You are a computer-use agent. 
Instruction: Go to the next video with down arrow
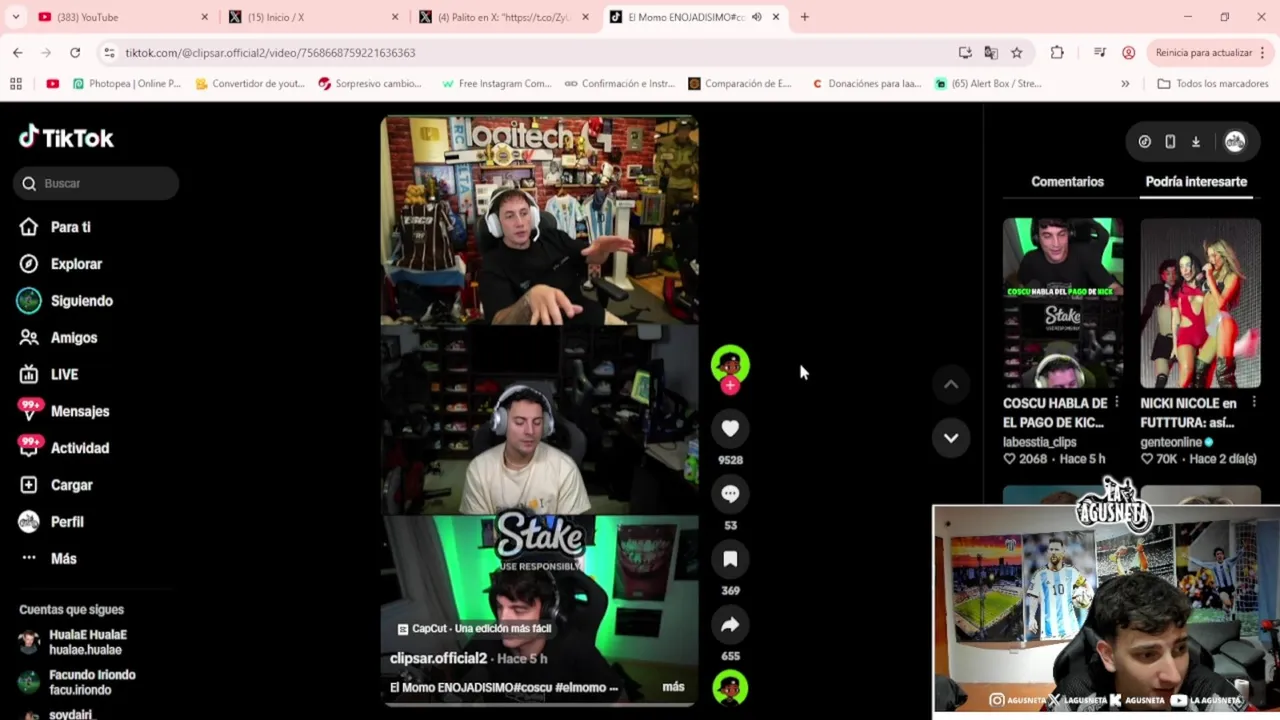tap(951, 438)
